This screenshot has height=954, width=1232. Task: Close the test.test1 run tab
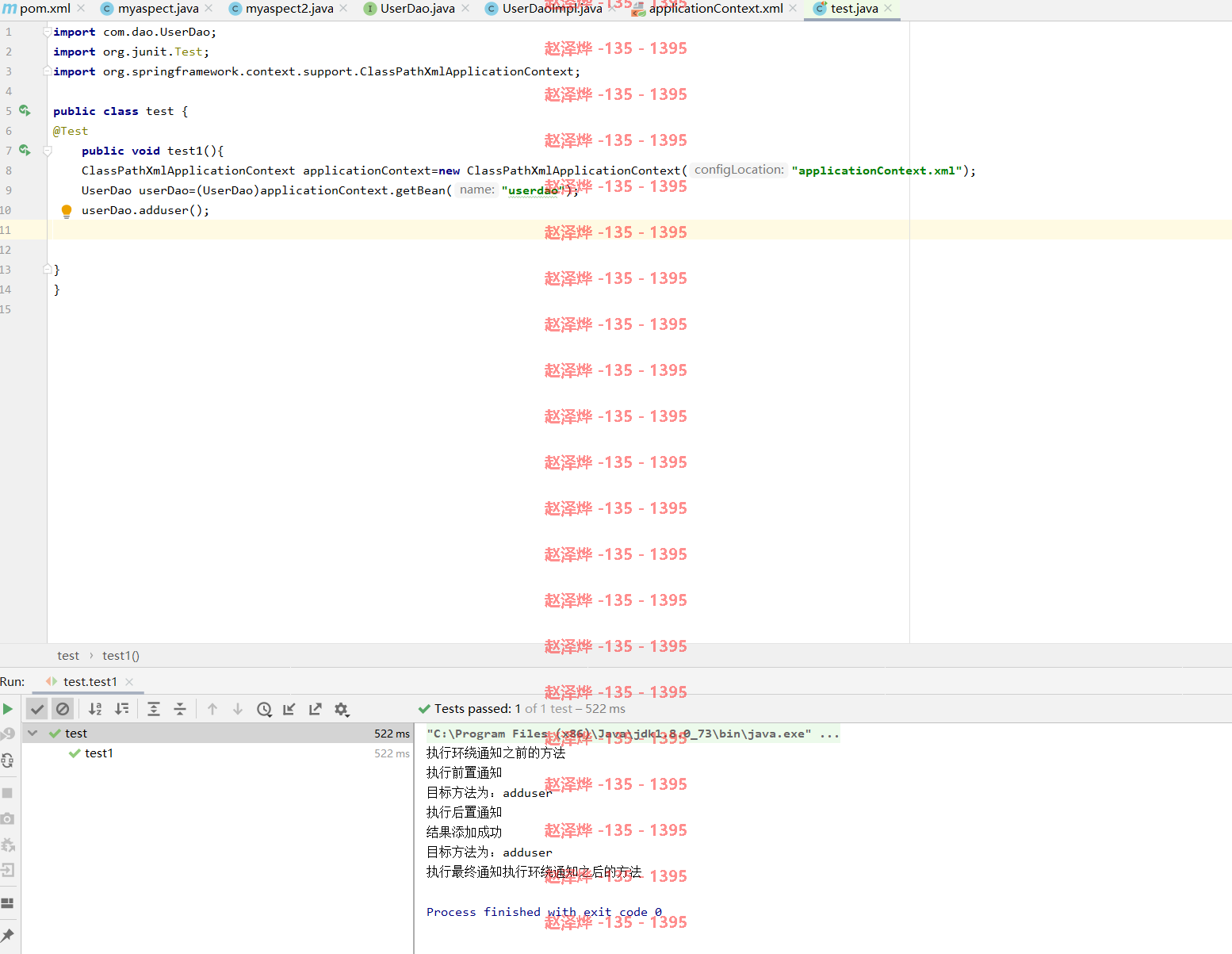(x=129, y=682)
